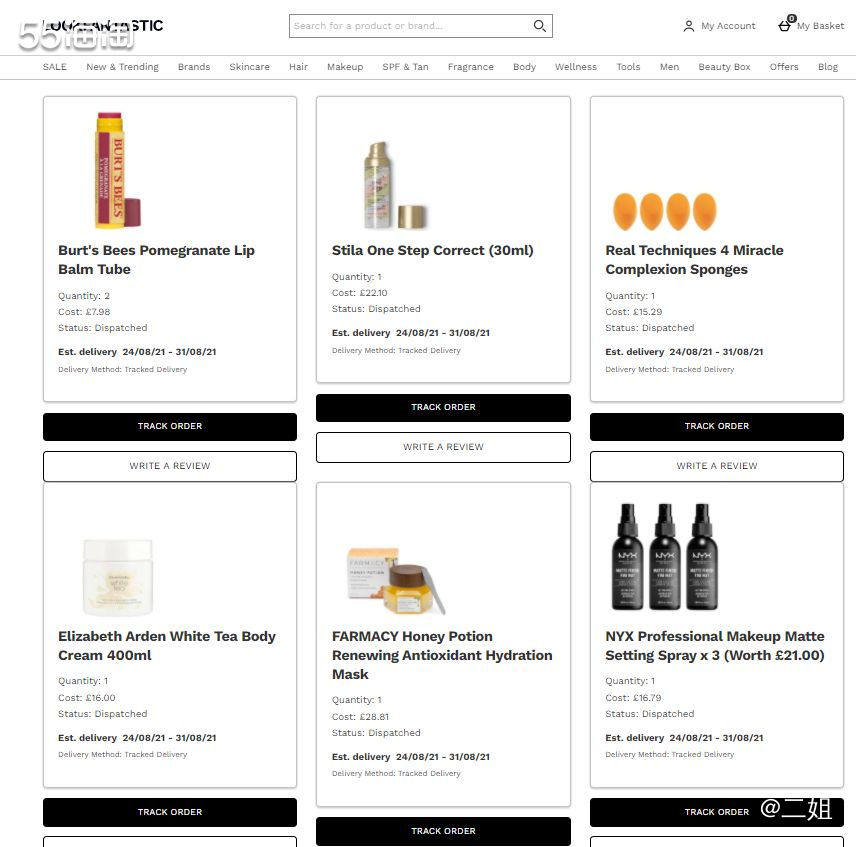This screenshot has height=847, width=856.
Task: Open the Tools menu
Action: click(628, 67)
